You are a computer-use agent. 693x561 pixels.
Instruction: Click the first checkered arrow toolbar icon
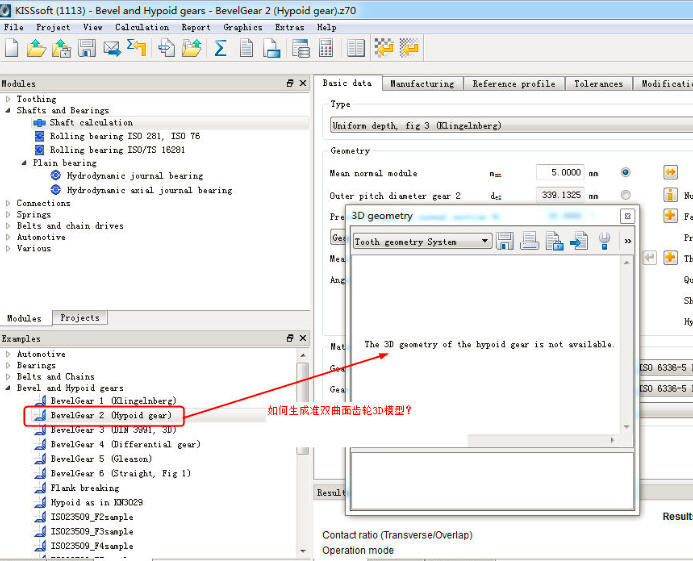click(384, 48)
